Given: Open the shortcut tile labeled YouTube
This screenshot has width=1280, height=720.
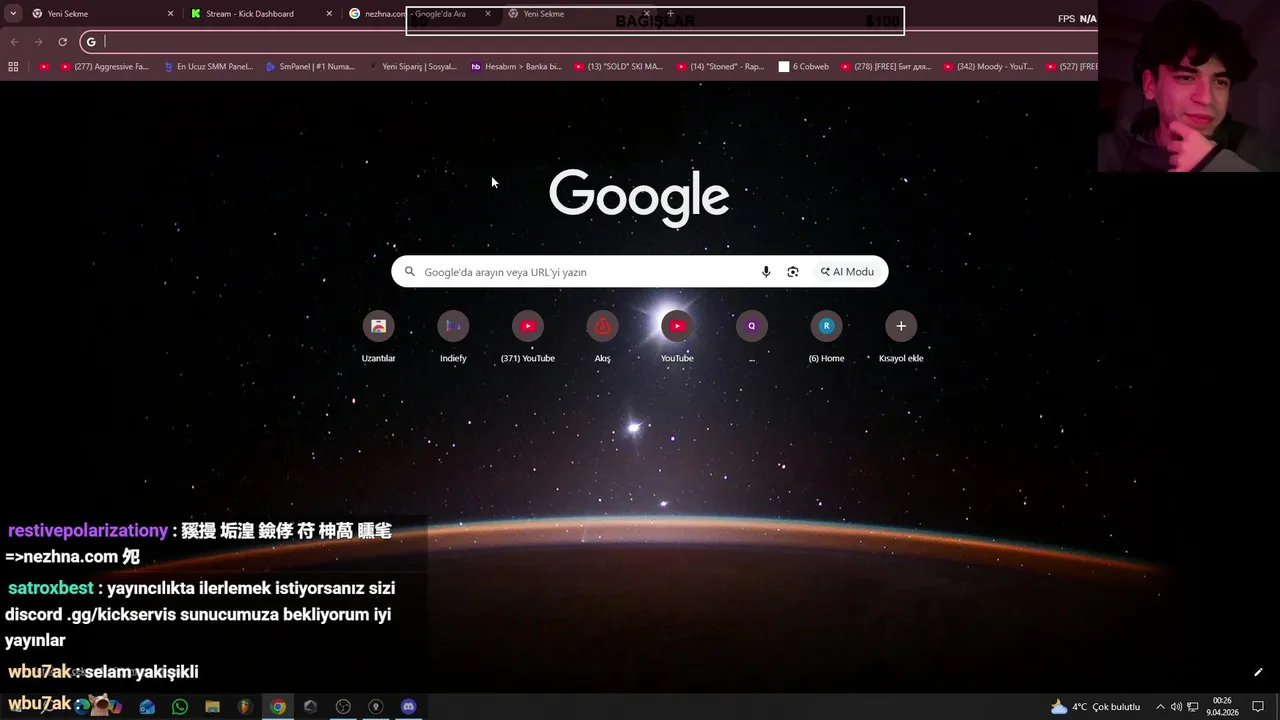Looking at the screenshot, I should tap(677, 336).
